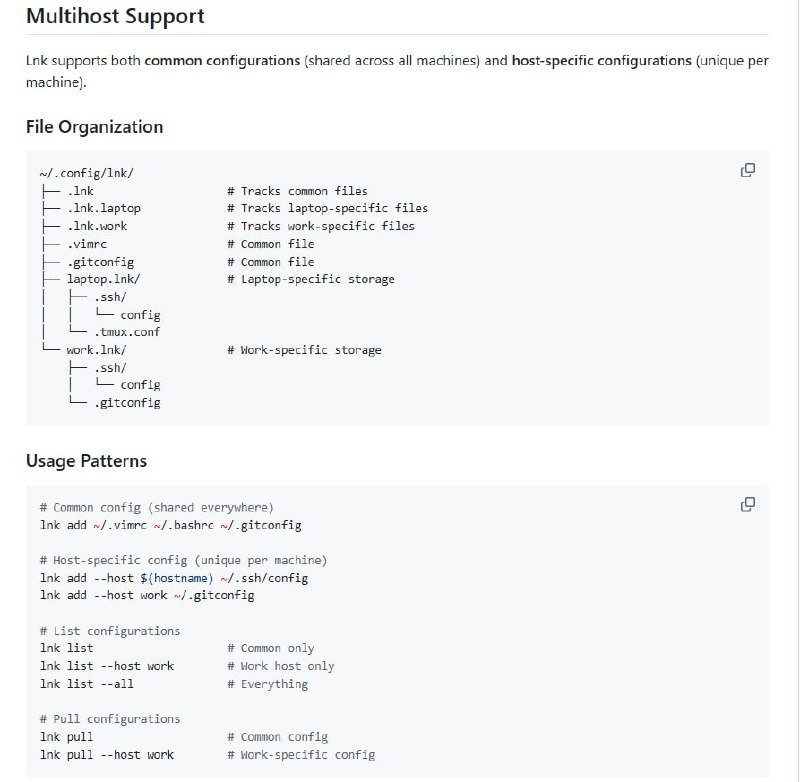
Task: Click the 'lnk add --host work ~/.gitconfig' line
Action: click(x=147, y=595)
